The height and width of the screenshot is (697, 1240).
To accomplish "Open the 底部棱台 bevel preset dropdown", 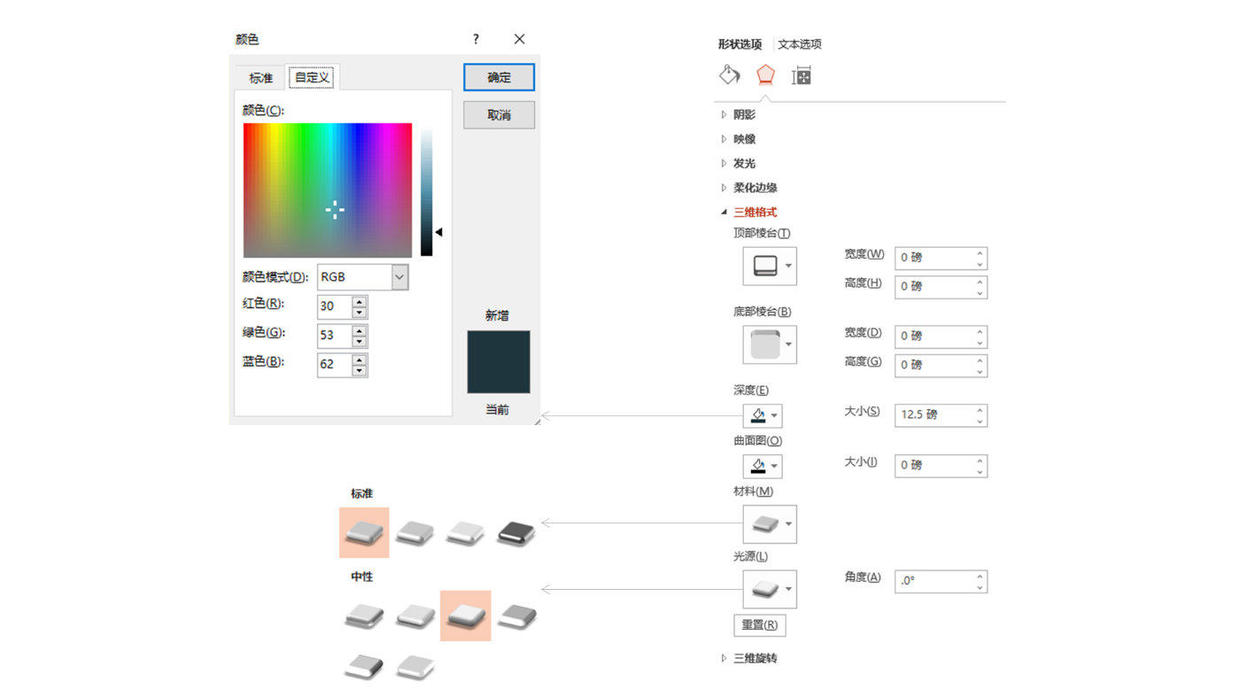I will pos(770,344).
